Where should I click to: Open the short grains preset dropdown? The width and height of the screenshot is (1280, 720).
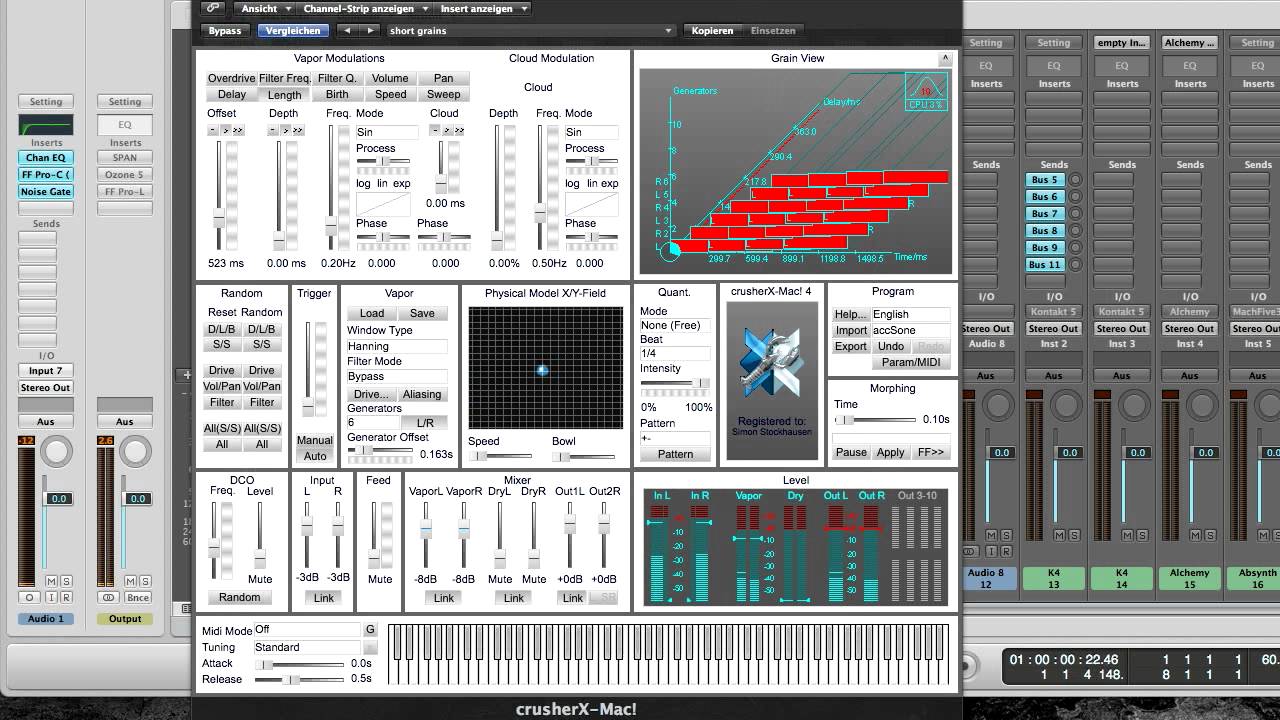[531, 30]
